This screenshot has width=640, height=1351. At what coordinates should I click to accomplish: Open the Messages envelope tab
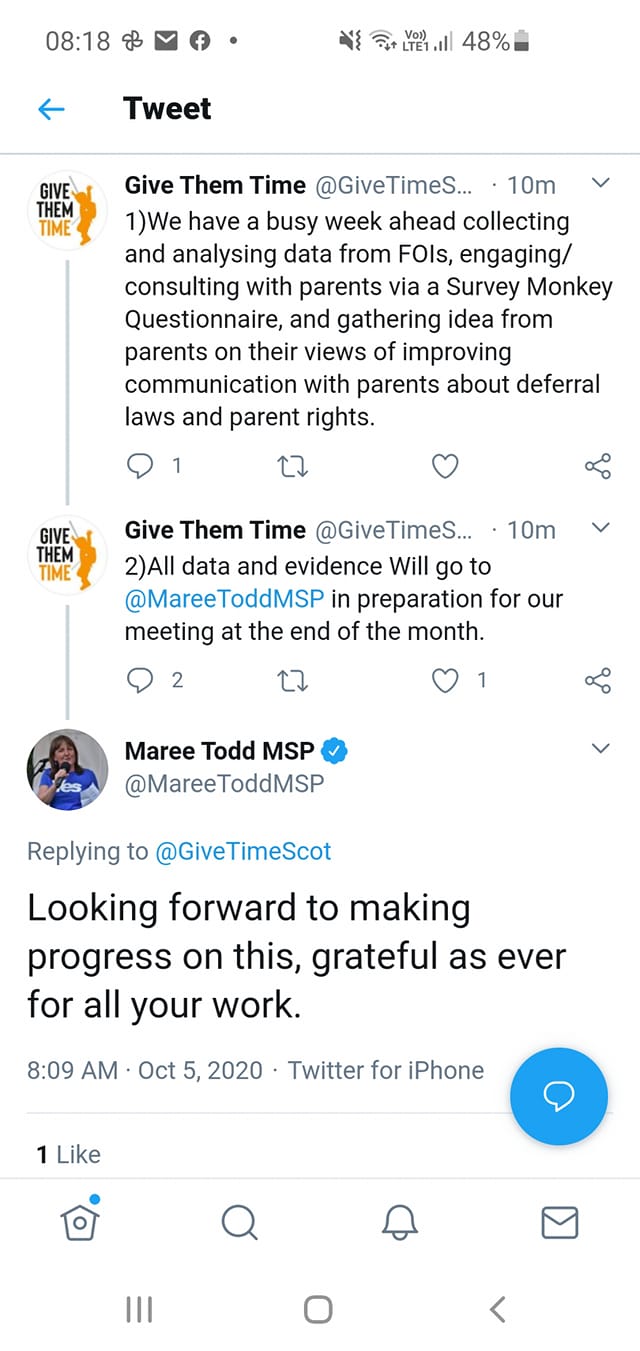[559, 1221]
